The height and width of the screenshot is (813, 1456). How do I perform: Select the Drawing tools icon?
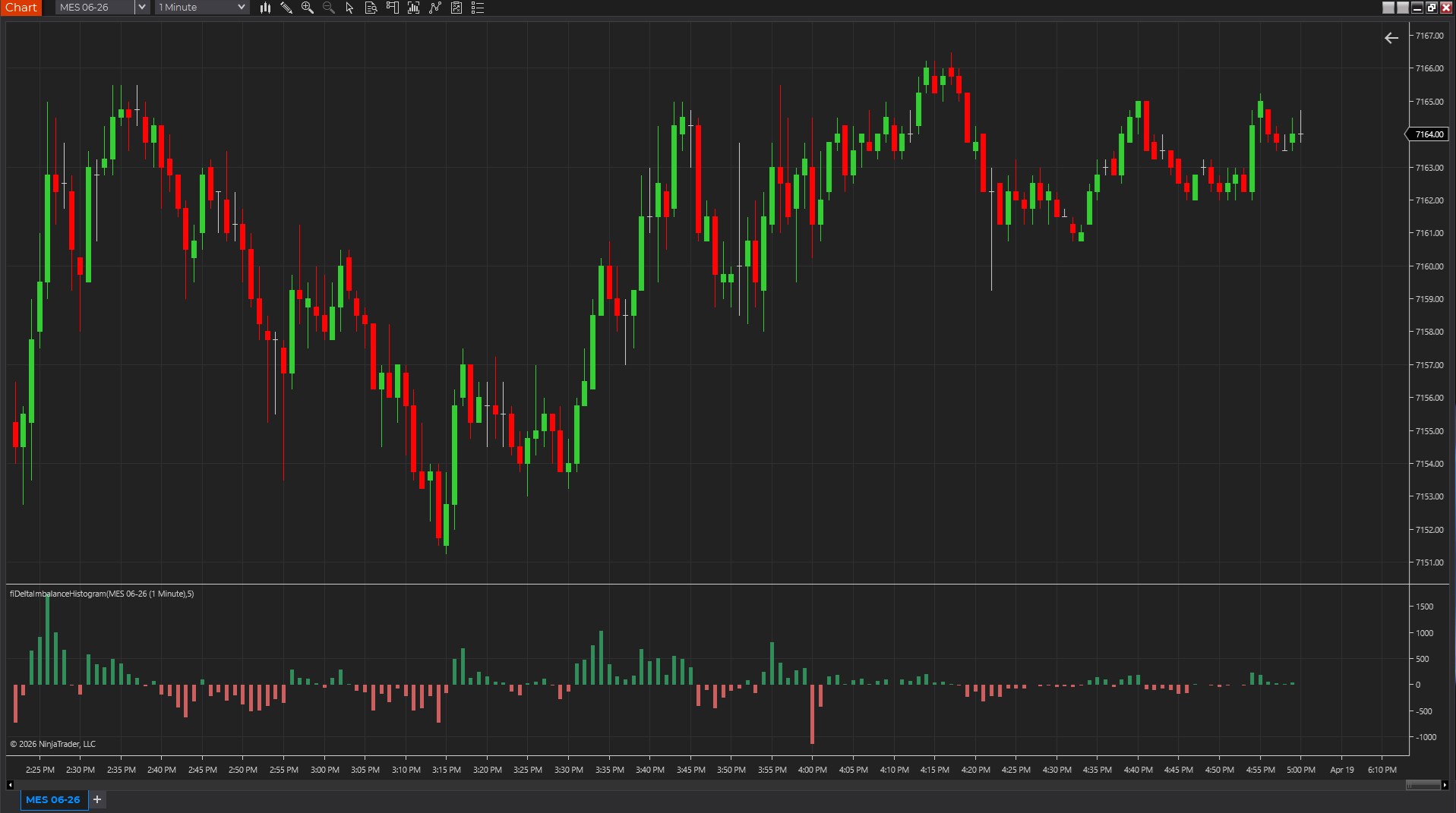click(x=286, y=8)
